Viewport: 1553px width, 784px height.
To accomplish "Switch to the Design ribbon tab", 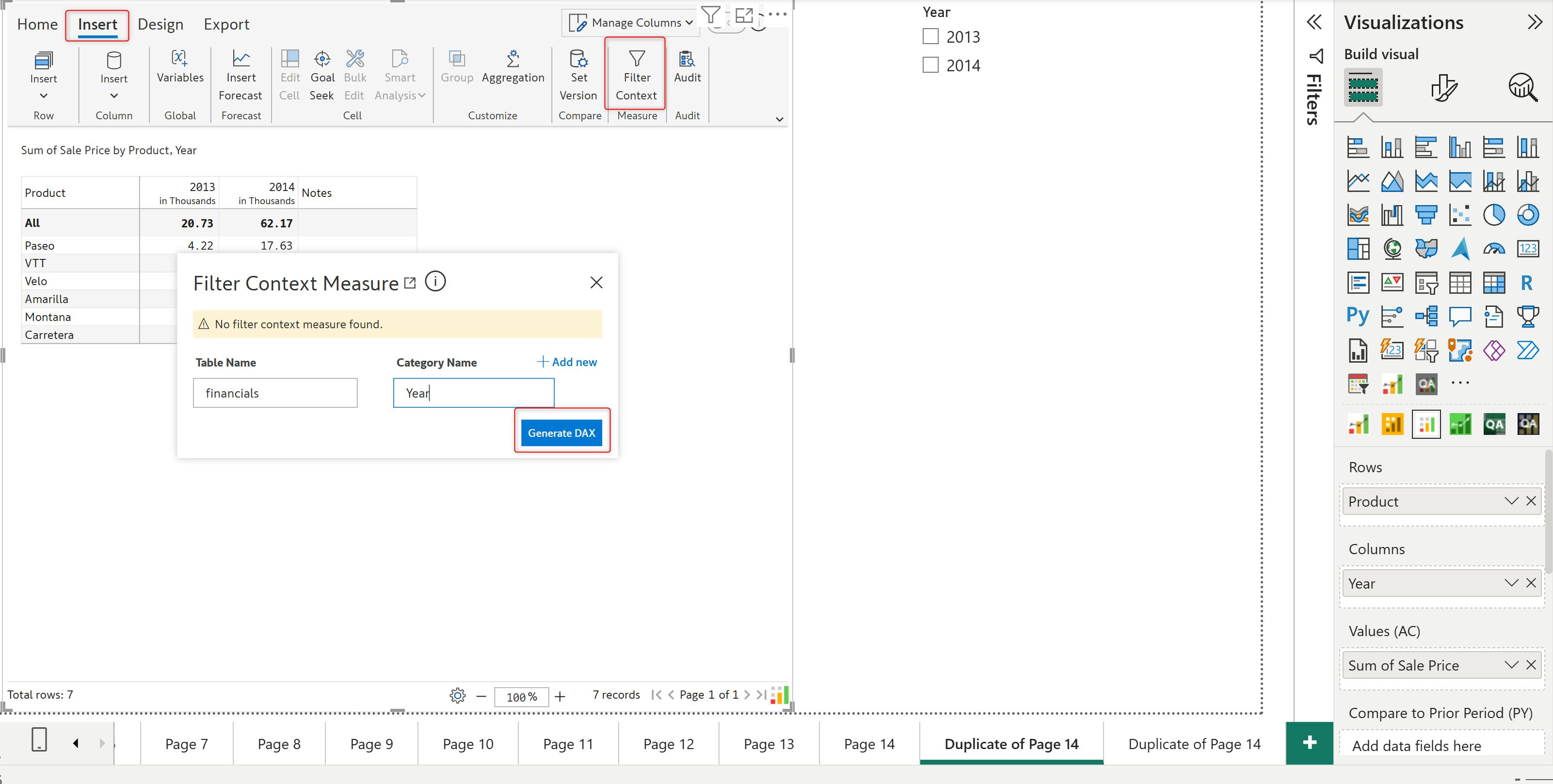I will coord(160,24).
